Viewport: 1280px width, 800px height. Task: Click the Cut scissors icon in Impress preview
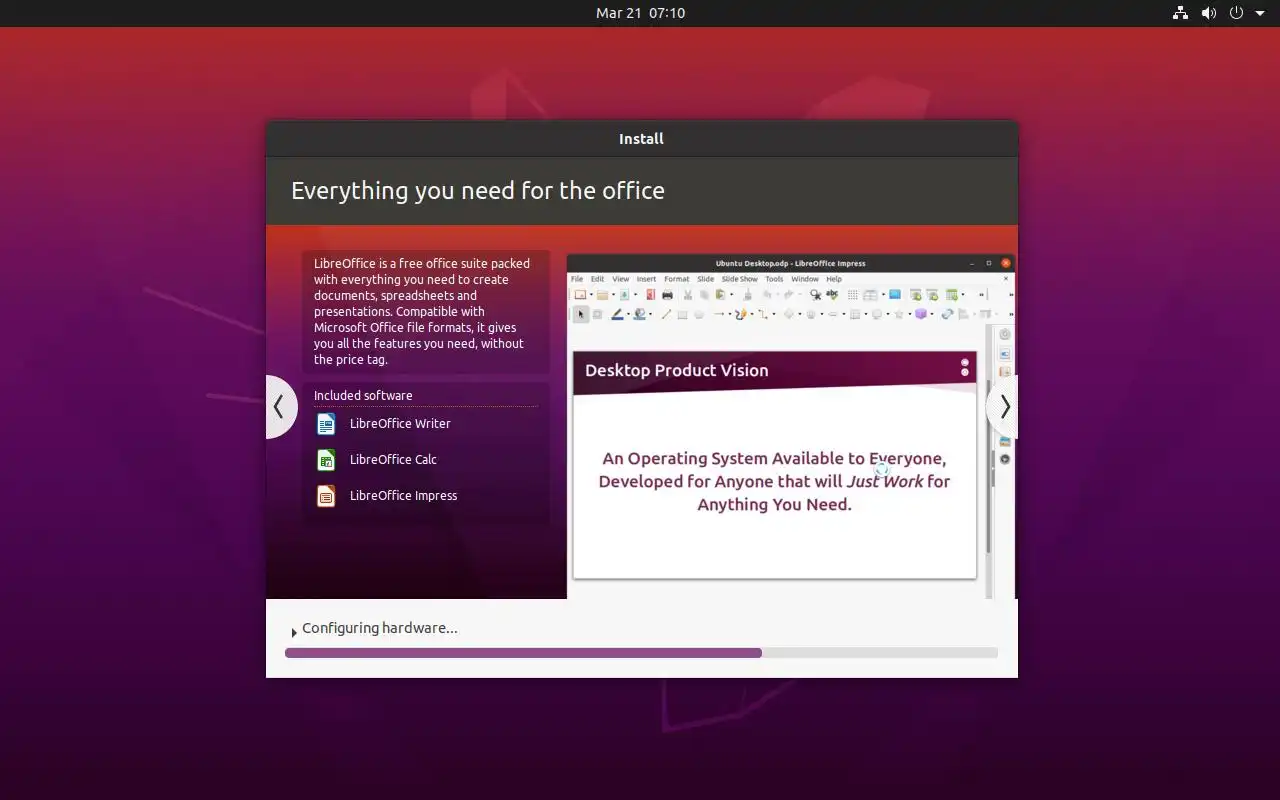click(688, 295)
